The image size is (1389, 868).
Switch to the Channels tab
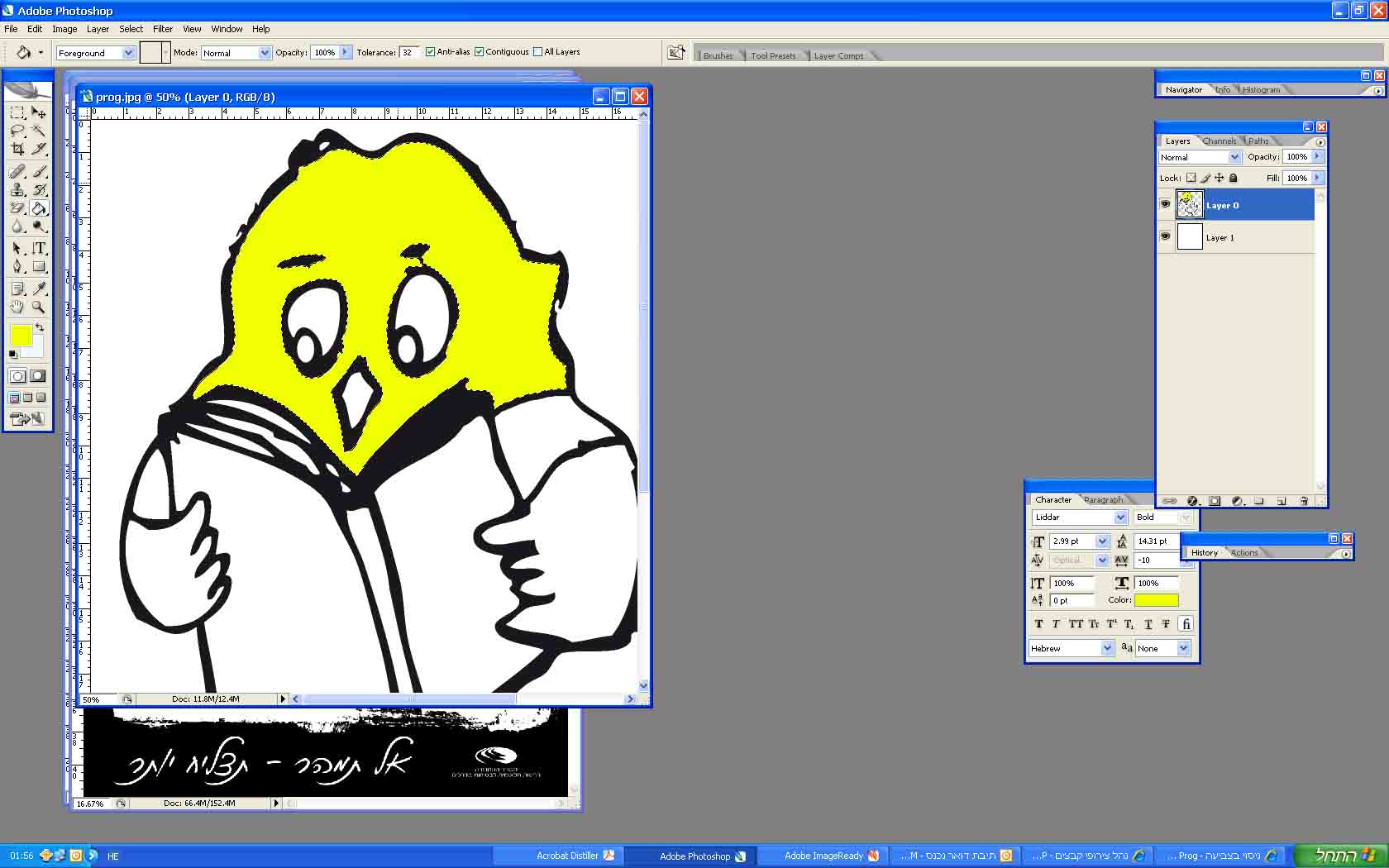[x=1220, y=141]
